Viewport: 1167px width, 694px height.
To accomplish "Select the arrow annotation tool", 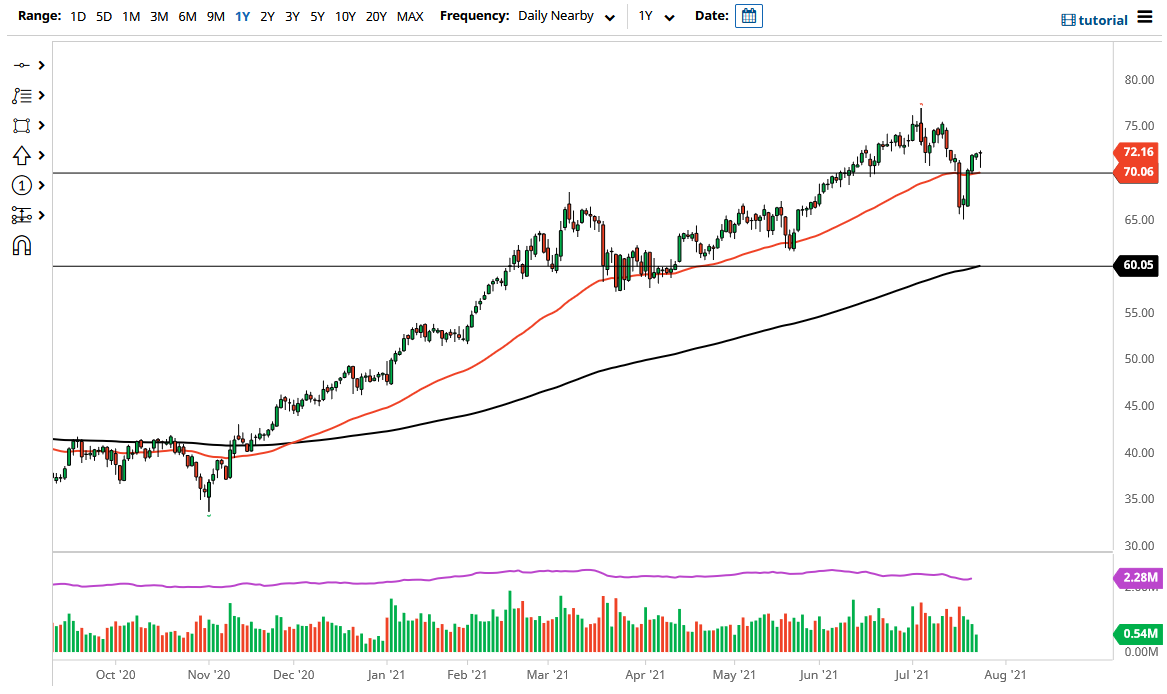I will 21,155.
